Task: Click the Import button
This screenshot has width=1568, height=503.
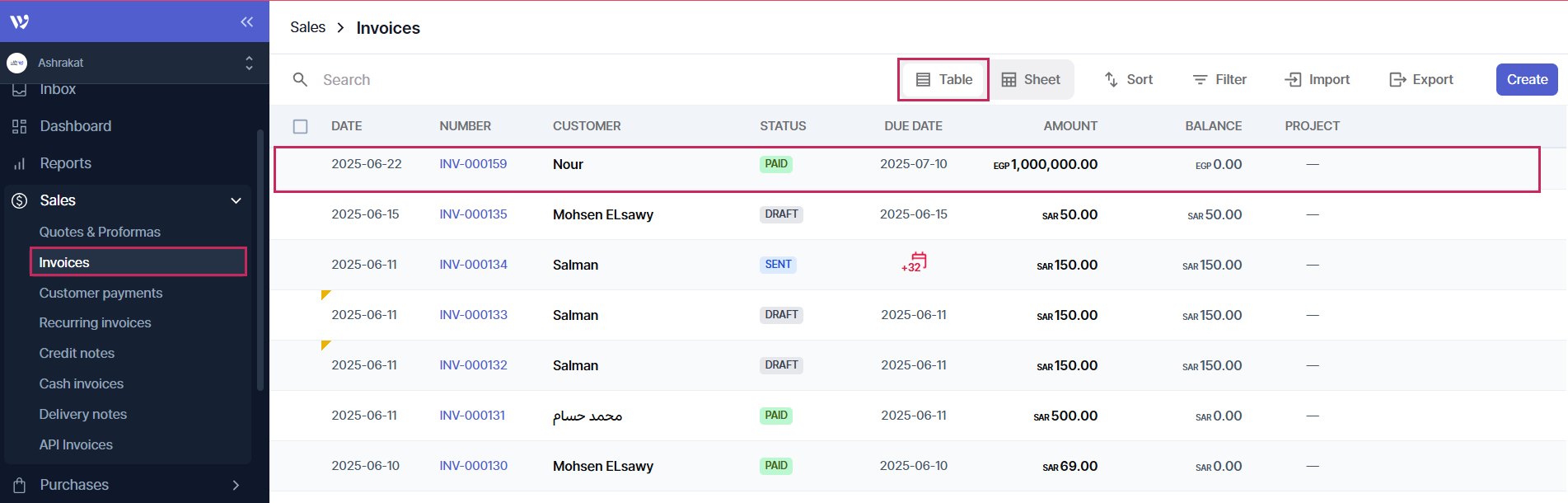Action: pyautogui.click(x=1318, y=80)
